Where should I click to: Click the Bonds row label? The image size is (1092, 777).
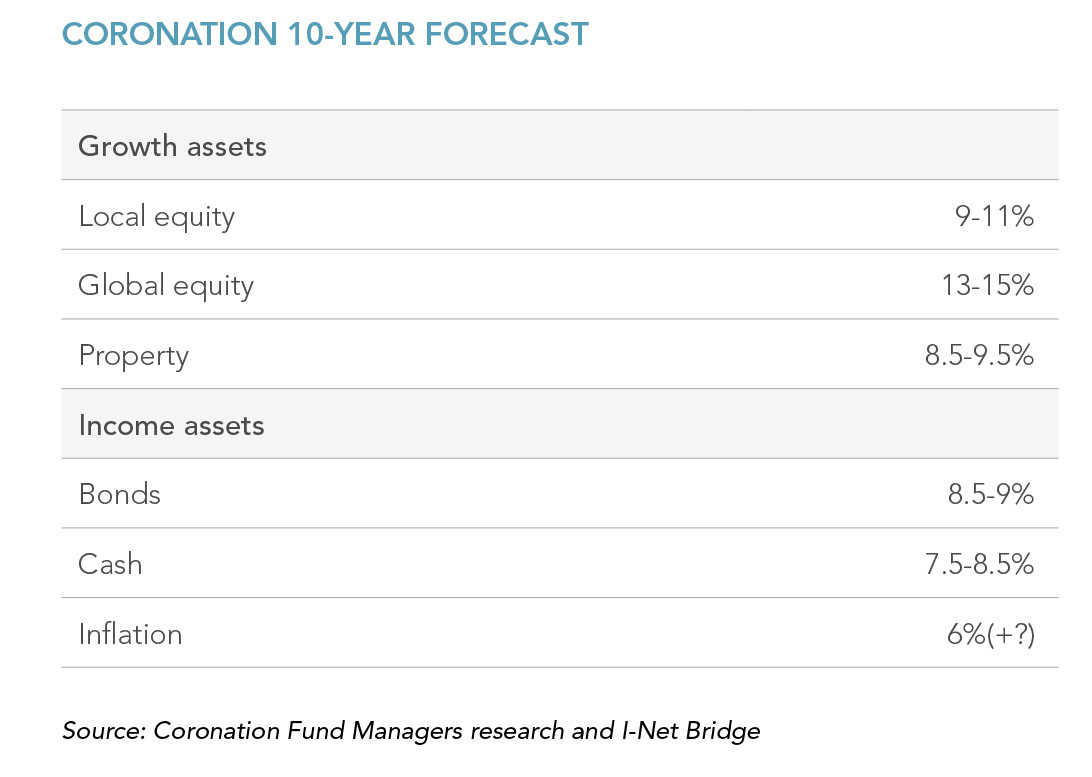[120, 494]
